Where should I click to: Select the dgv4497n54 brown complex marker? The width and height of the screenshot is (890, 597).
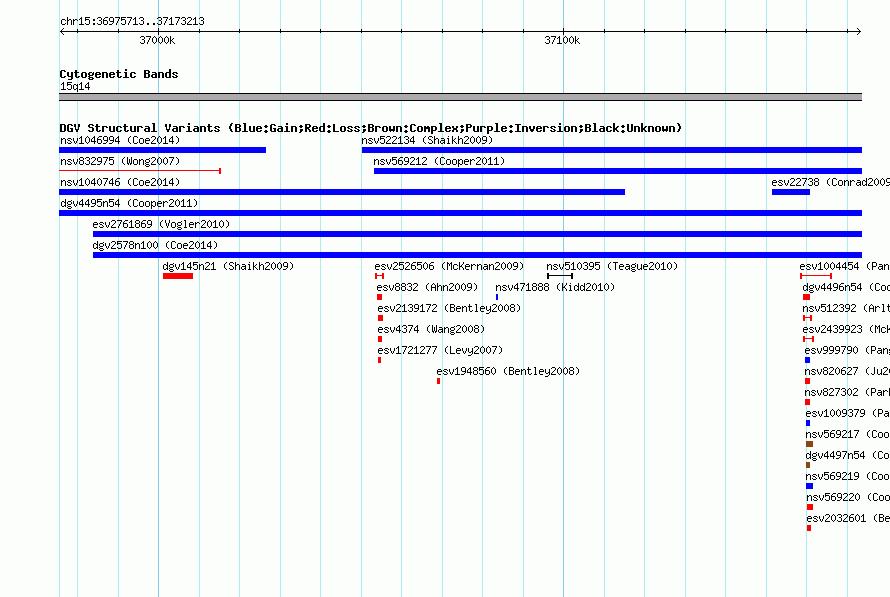tap(808, 465)
